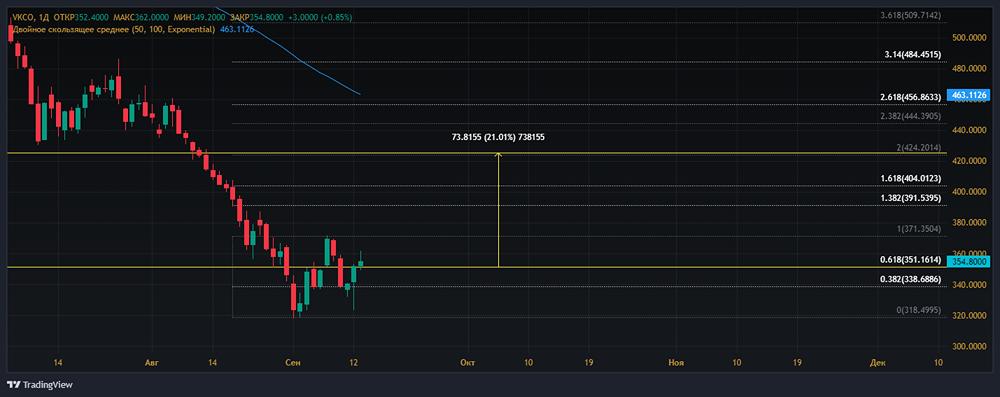Click the VKCO ticker symbol in the legend
Screen dimensions: 1000x397
24,17
